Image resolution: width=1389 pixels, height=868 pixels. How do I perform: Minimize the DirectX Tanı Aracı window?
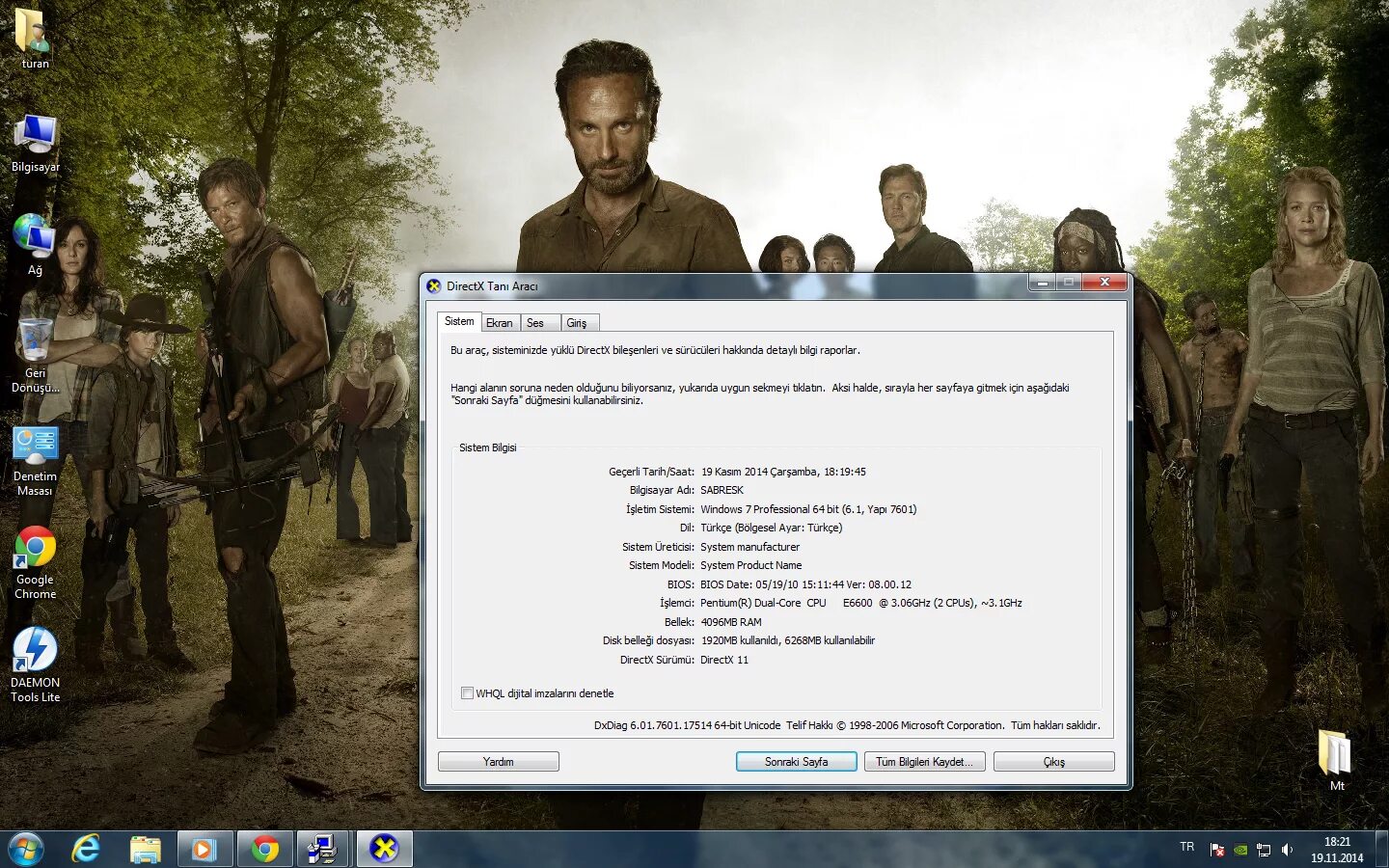(1042, 283)
